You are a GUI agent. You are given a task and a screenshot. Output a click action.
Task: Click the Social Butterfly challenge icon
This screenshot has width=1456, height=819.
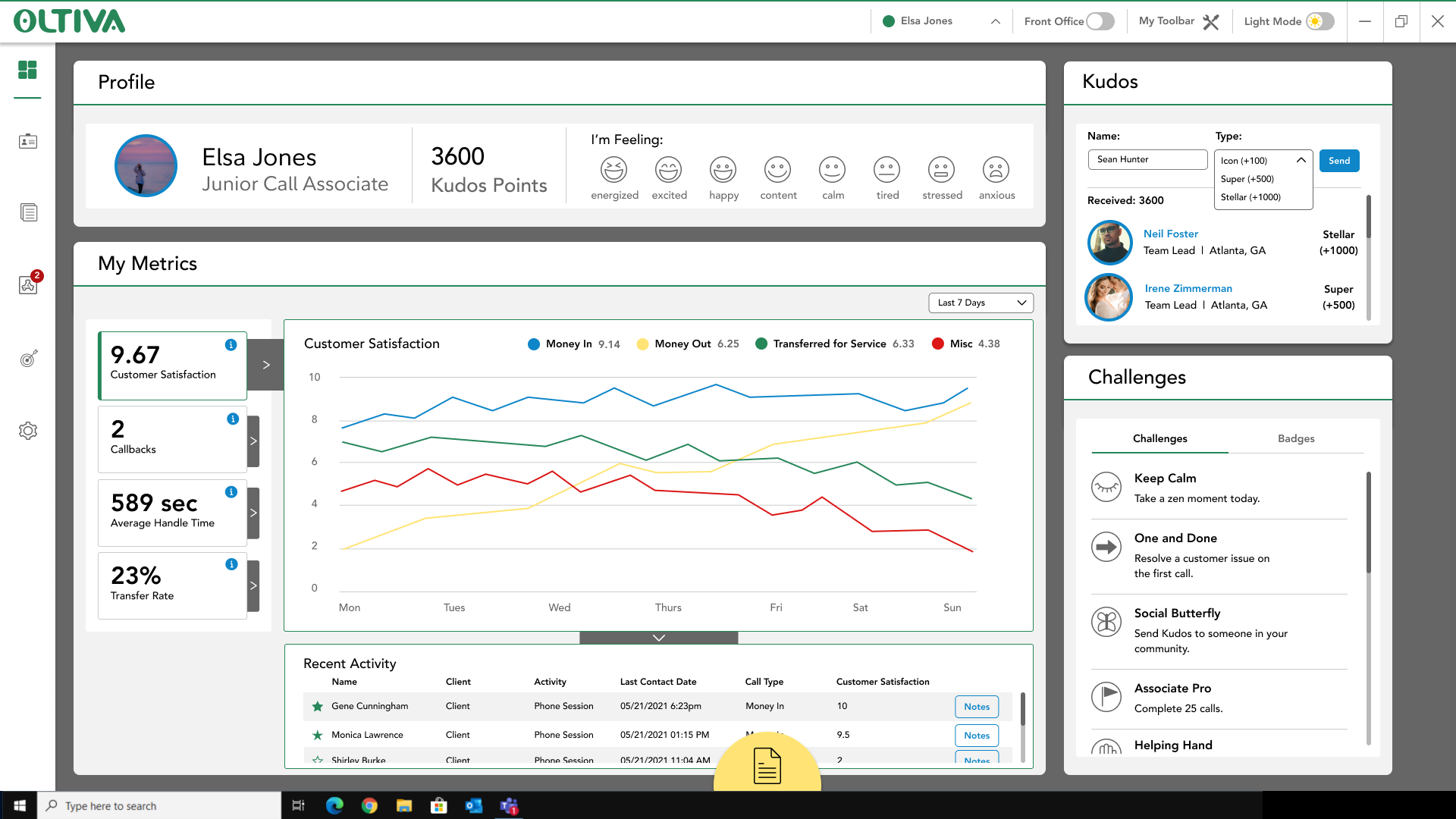click(x=1106, y=622)
